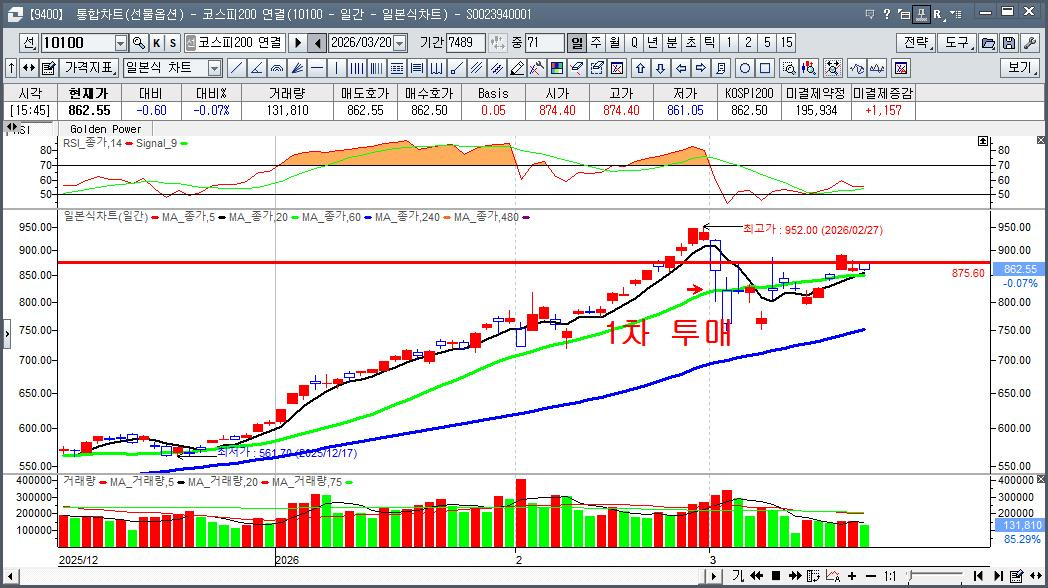Image resolution: width=1048 pixels, height=588 pixels.
Task: Open saved chart folder icon
Action: click(x=988, y=43)
